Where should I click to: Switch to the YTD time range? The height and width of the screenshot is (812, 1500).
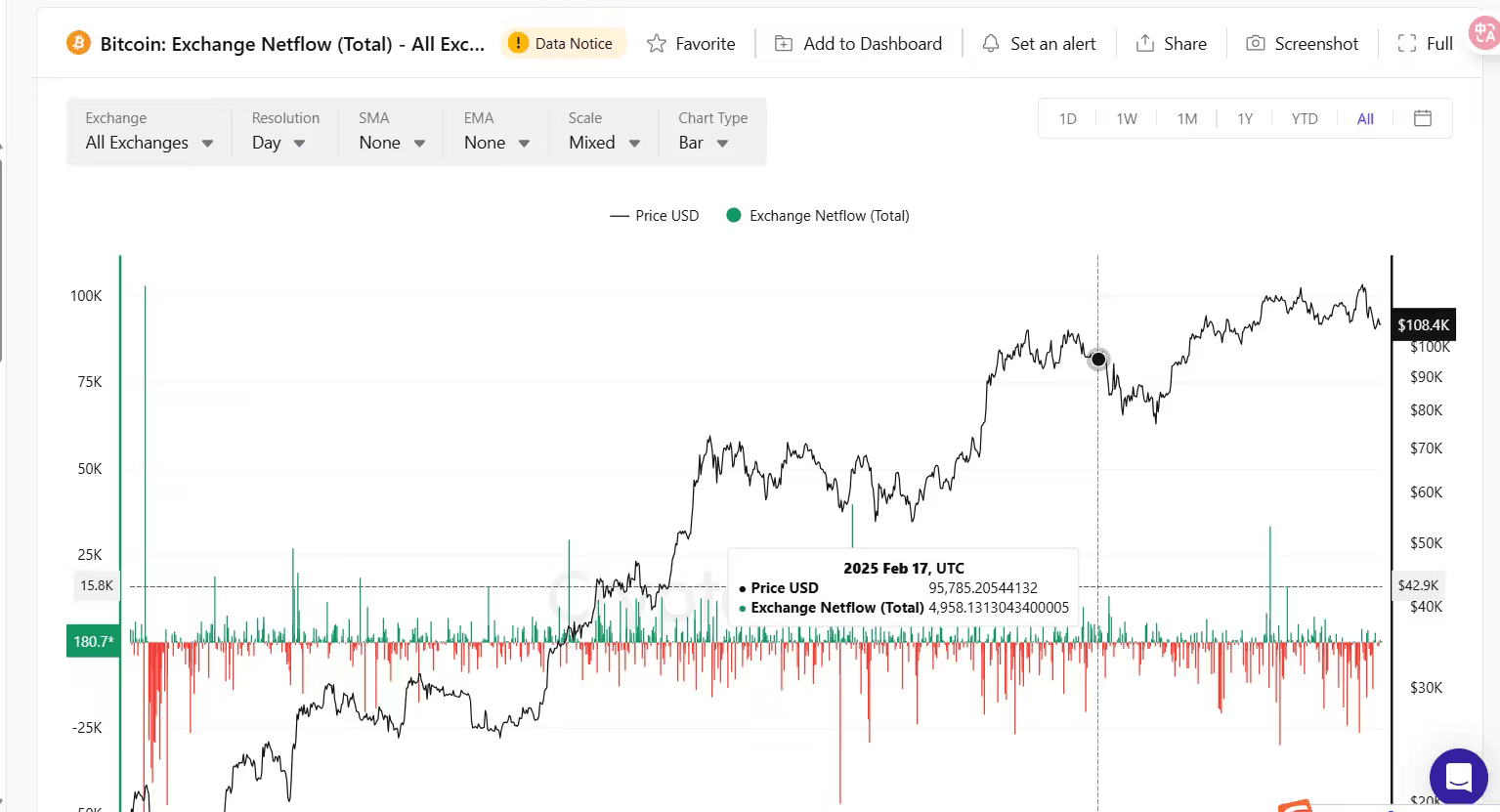click(1304, 119)
